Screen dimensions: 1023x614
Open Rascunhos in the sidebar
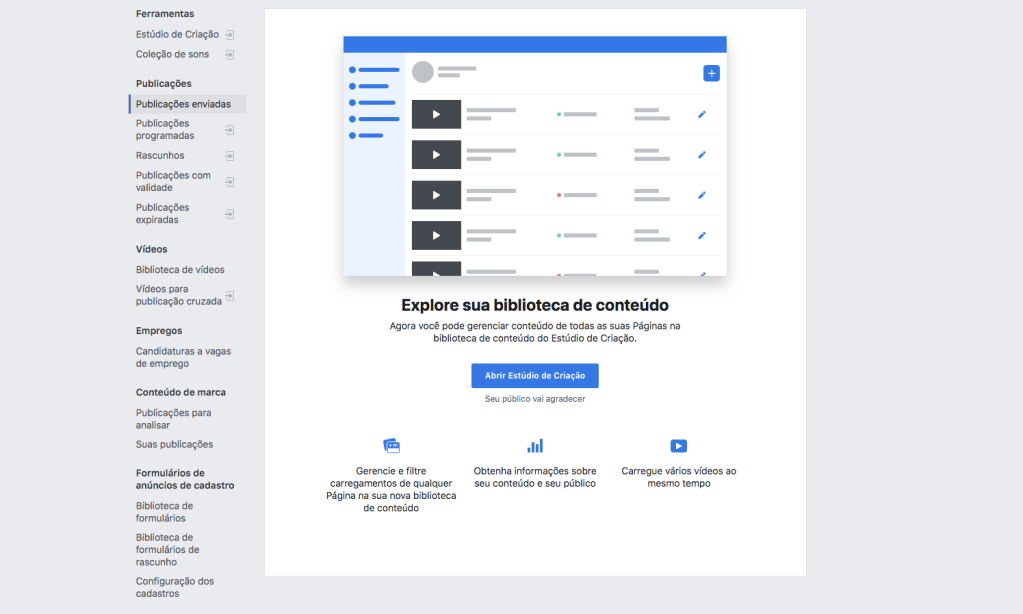(x=160, y=155)
